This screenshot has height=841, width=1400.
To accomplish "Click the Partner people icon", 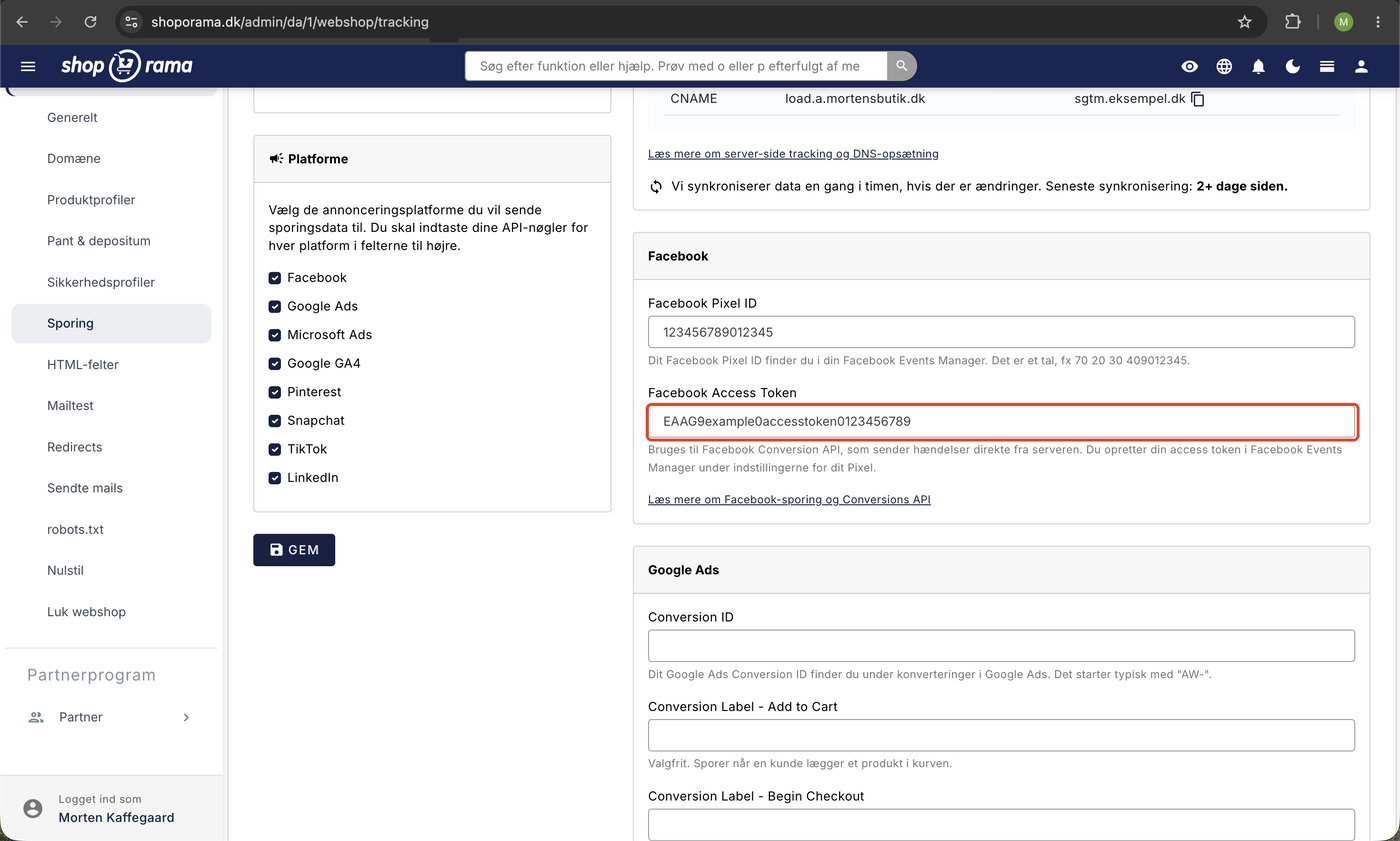I will (36, 717).
